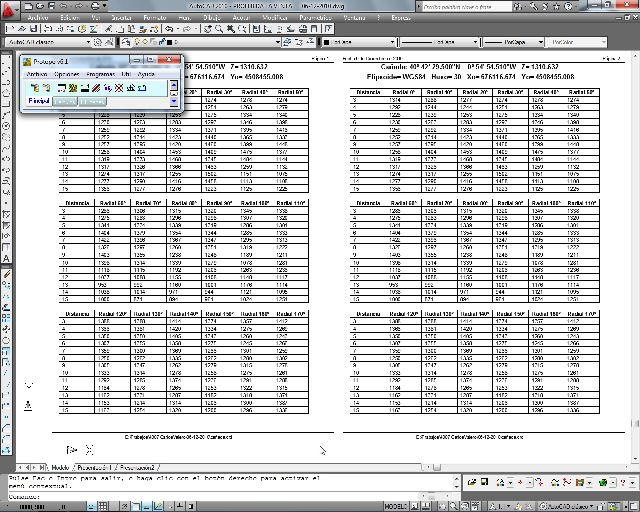Open the Programas menu in Protopo window

tap(100, 74)
